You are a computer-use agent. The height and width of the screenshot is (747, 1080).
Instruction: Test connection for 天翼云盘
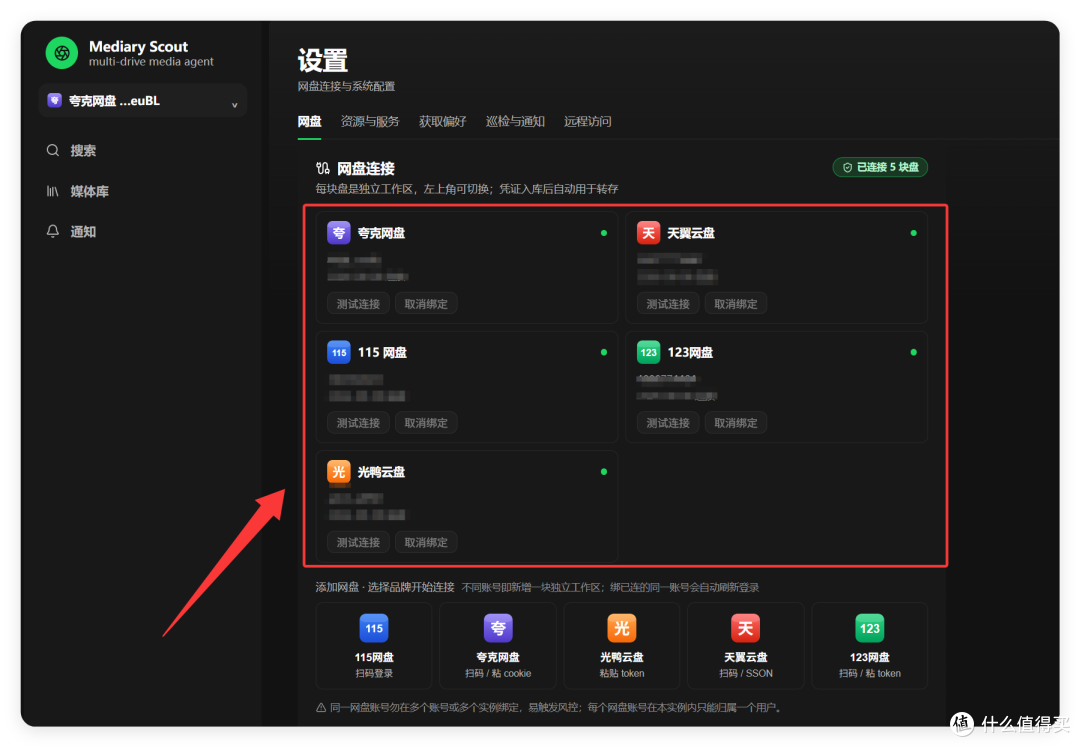pyautogui.click(x=667, y=304)
